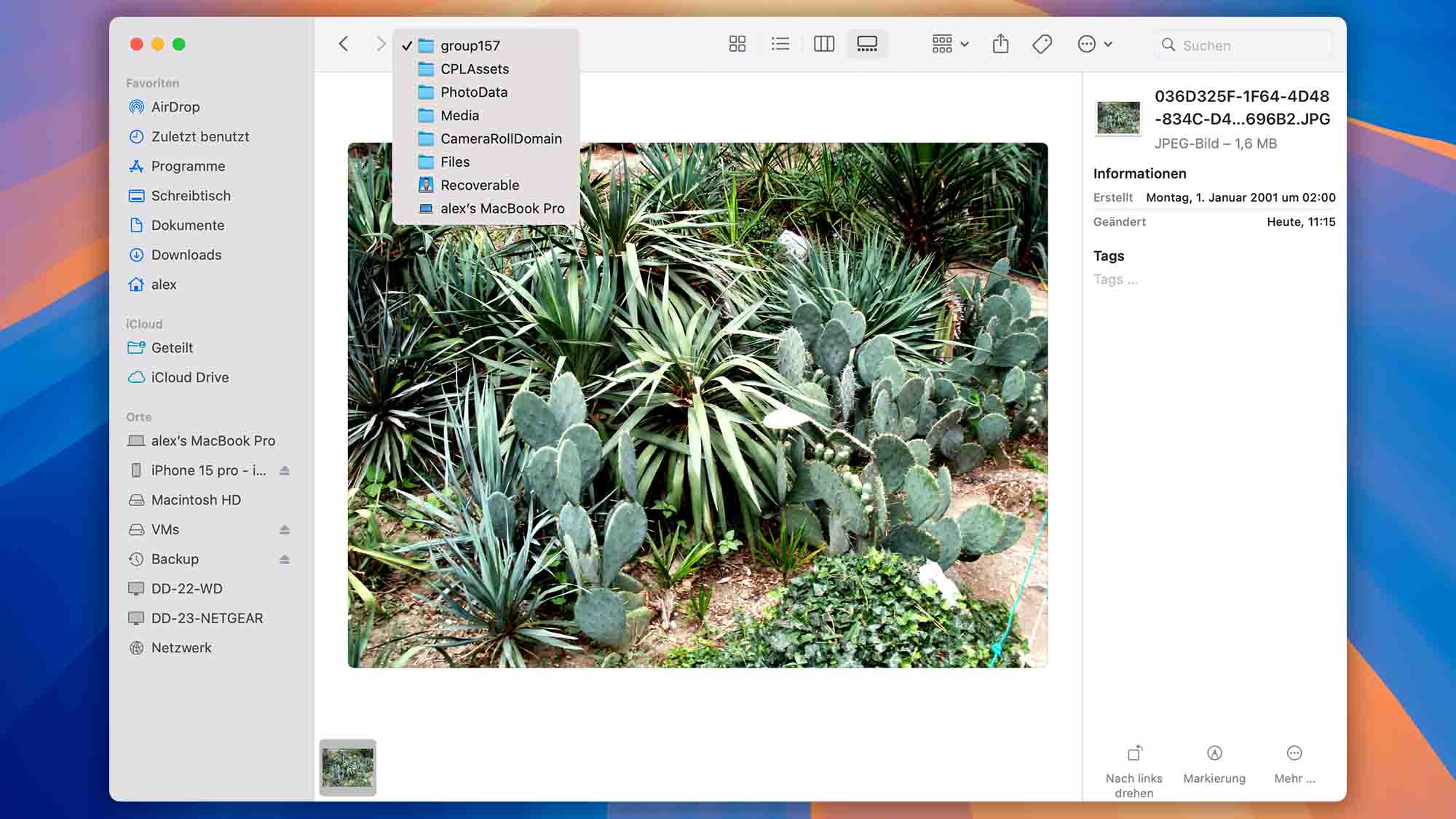Select Files in the path menu
The height and width of the screenshot is (819, 1456).
tap(486, 162)
